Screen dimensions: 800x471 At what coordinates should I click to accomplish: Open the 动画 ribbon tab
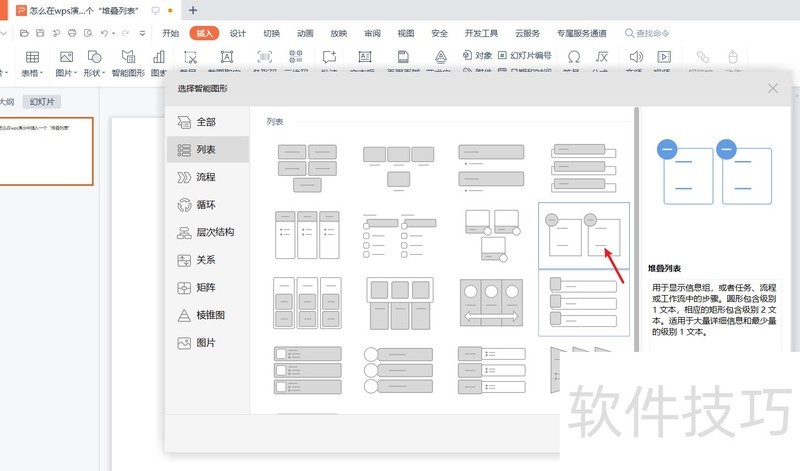[x=305, y=33]
